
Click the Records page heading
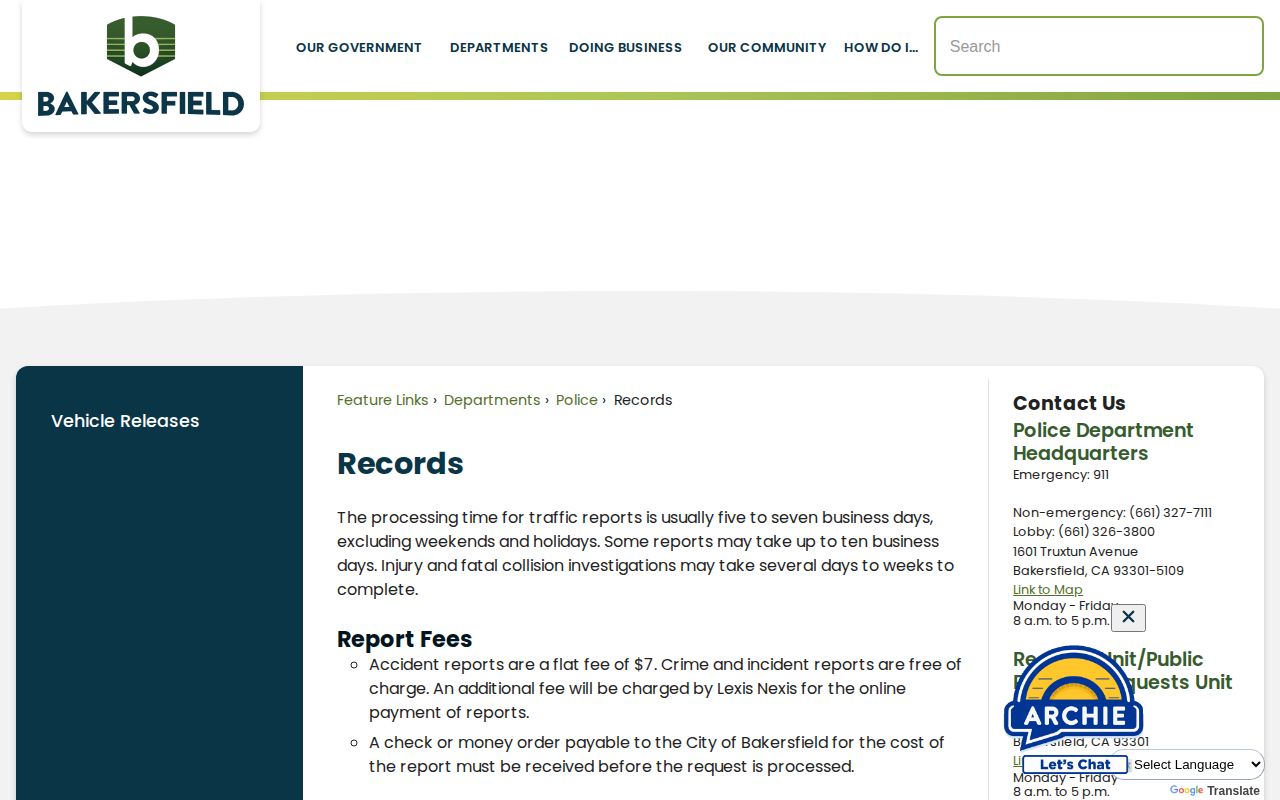point(400,463)
